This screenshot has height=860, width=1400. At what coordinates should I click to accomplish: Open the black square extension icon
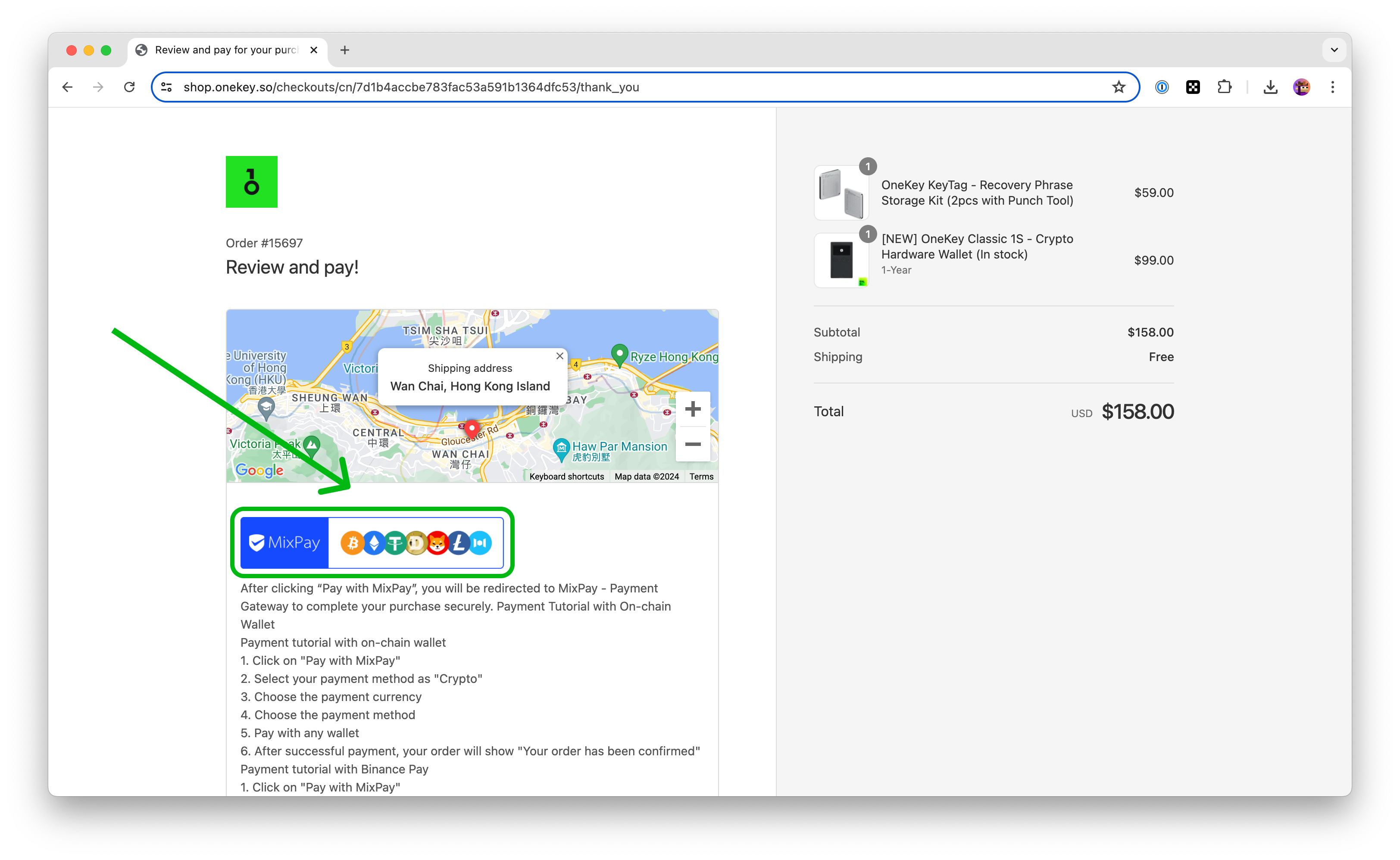[1193, 87]
